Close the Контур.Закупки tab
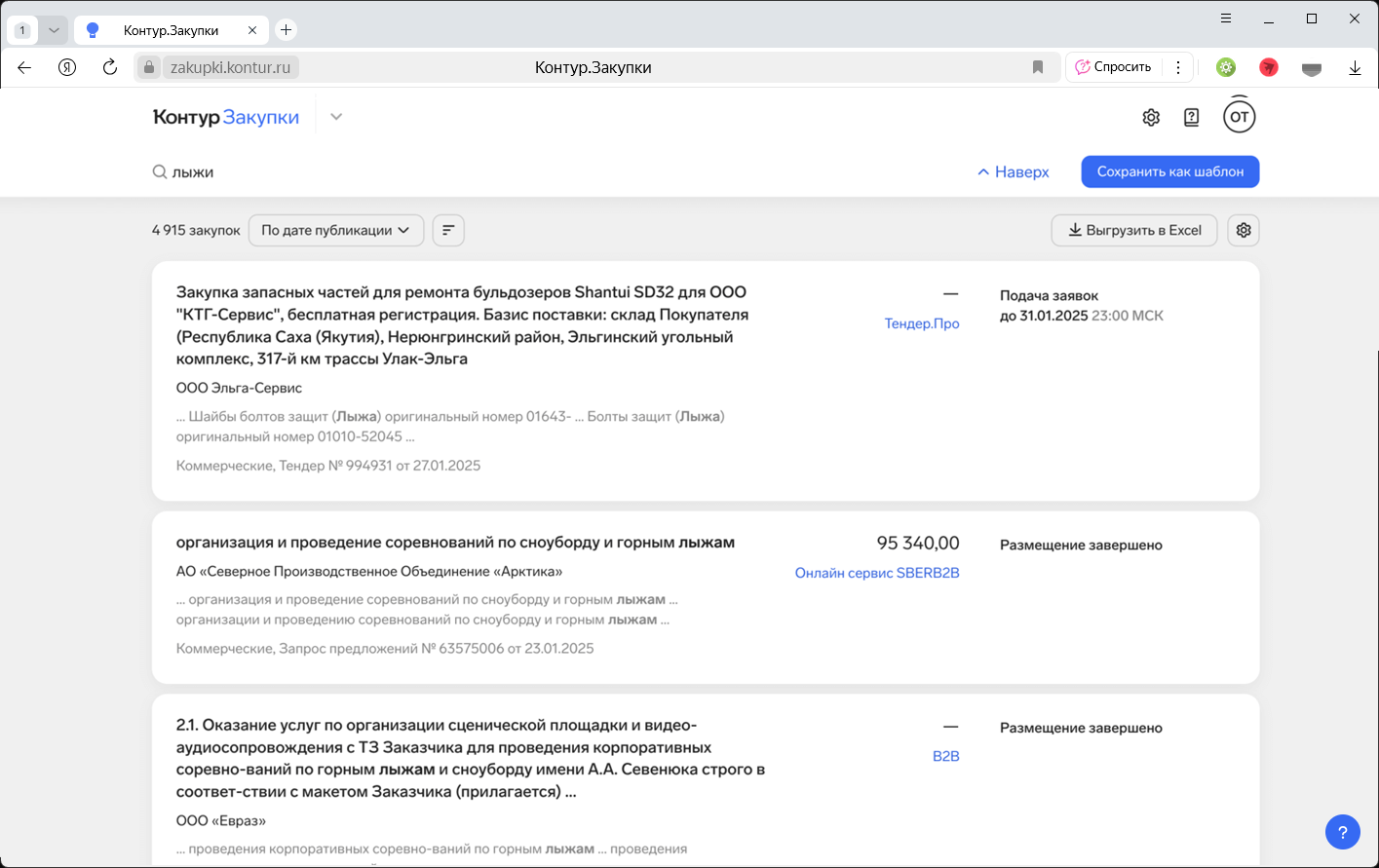The width and height of the screenshot is (1379, 868). pos(252,30)
